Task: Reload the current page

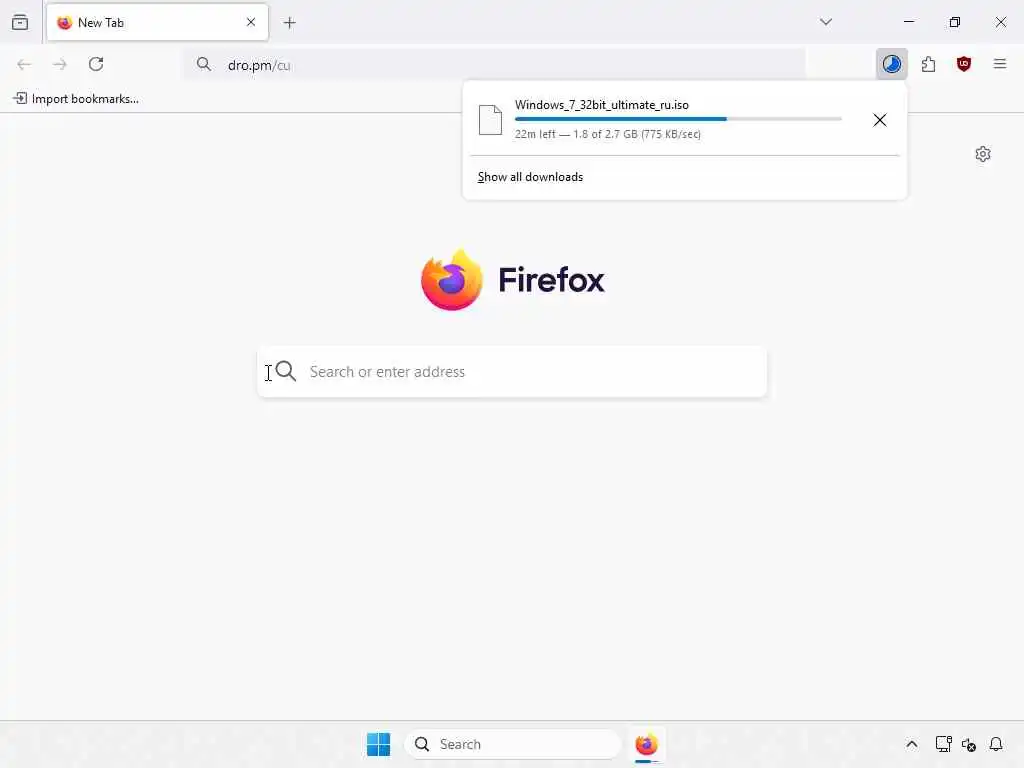Action: click(96, 64)
